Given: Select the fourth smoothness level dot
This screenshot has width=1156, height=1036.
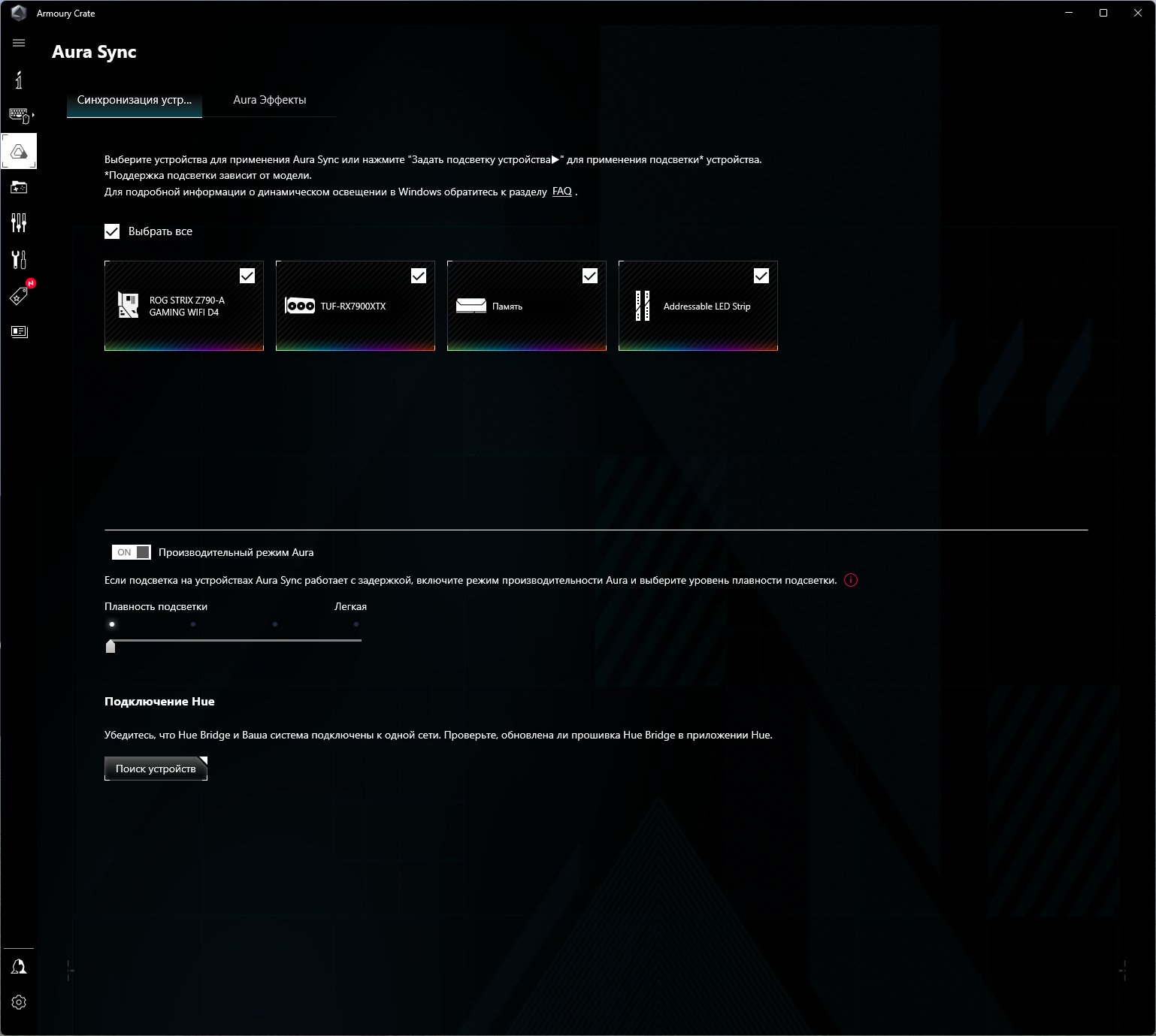Looking at the screenshot, I should point(356,624).
